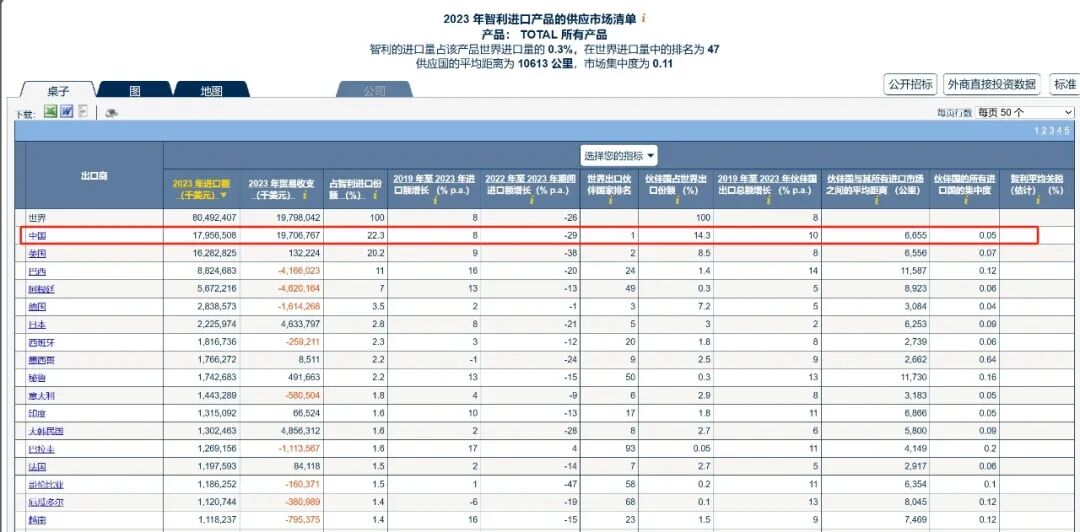Screen dimensions: 1080x532
Task: Open the 大韩民国 exporter link
Action: pyautogui.click(x=46, y=431)
